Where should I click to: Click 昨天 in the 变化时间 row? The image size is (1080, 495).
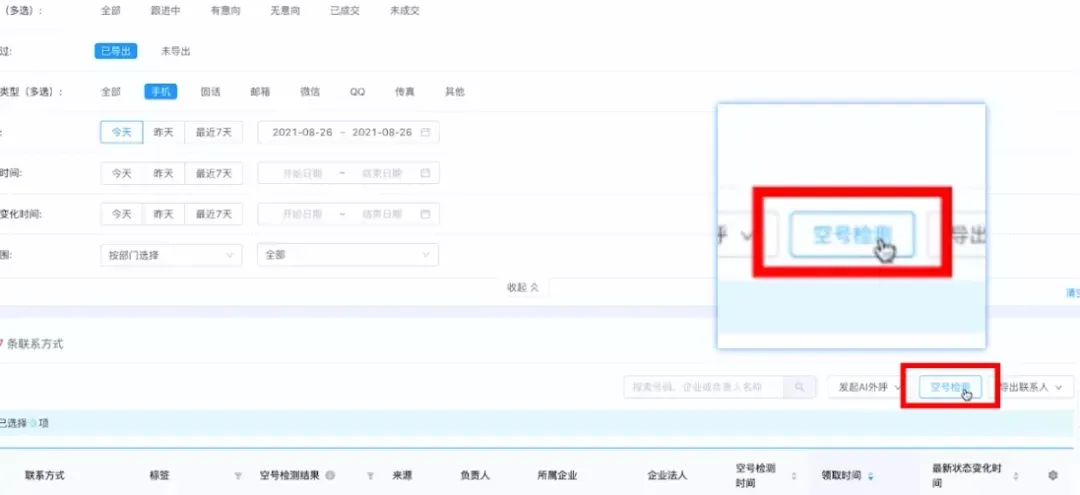click(164, 214)
